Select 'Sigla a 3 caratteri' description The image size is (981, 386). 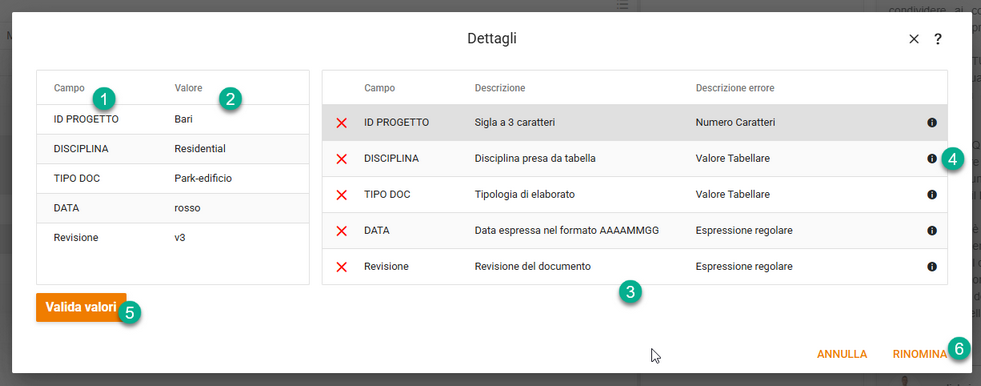pos(515,123)
